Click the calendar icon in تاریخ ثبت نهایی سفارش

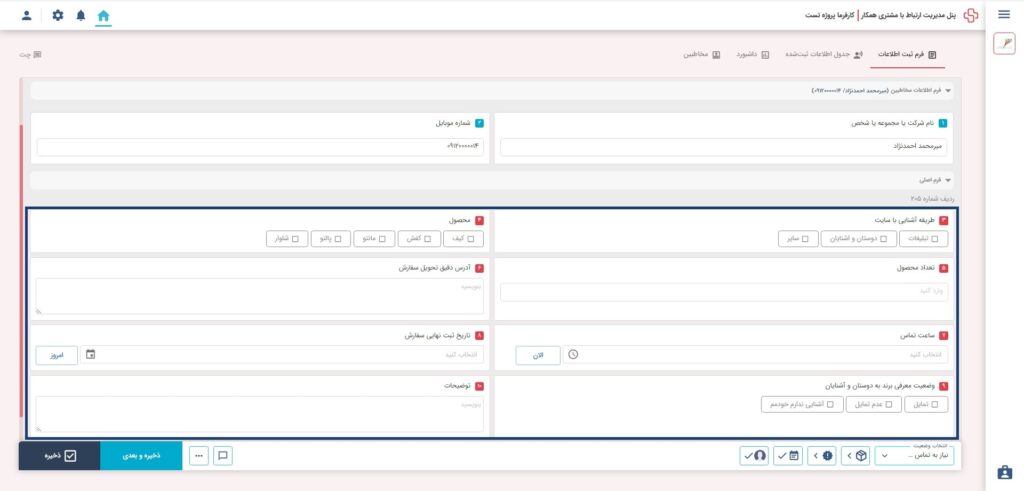coord(90,355)
